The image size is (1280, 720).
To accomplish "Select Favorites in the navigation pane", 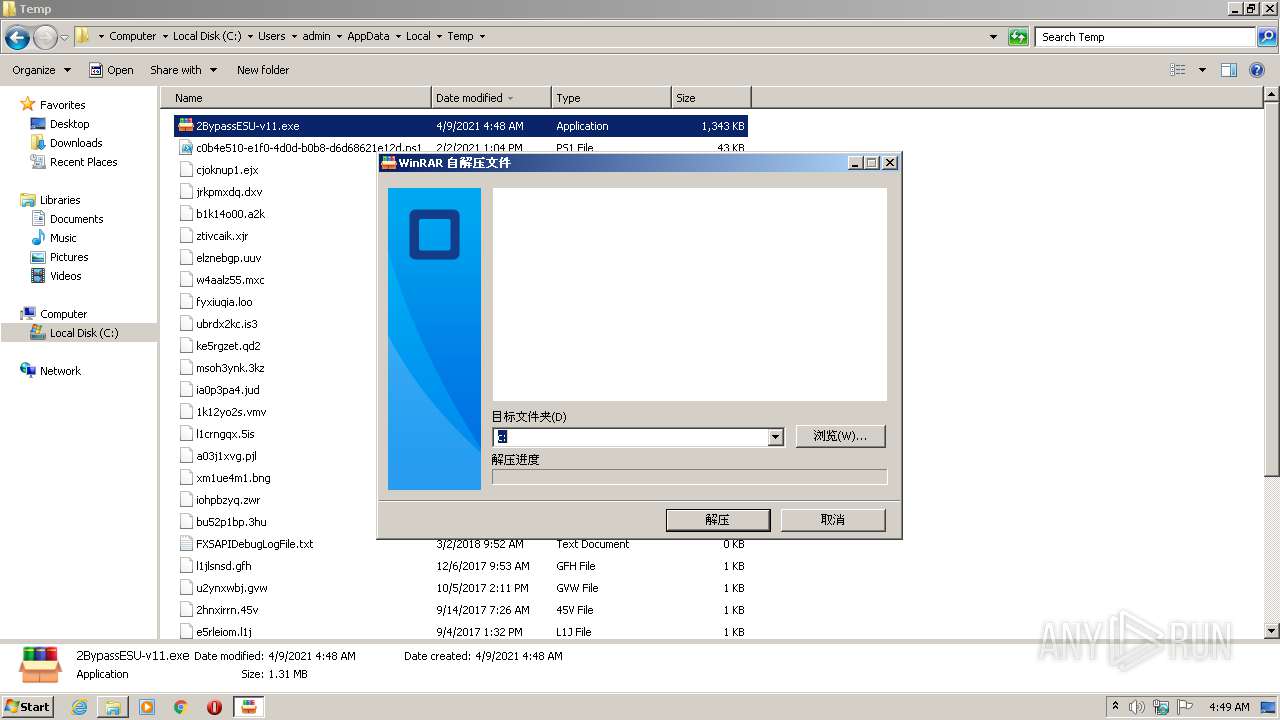I will 63,105.
